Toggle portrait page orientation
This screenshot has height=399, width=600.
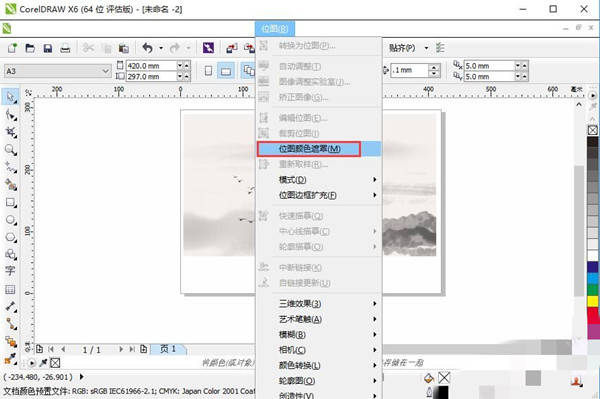pyautogui.click(x=208, y=71)
